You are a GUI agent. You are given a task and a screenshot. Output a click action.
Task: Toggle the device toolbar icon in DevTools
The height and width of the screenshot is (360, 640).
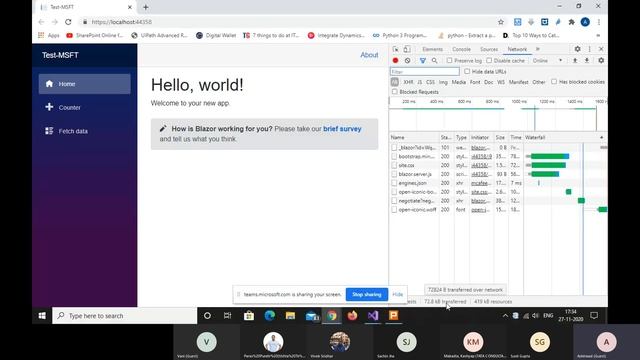(407, 49)
